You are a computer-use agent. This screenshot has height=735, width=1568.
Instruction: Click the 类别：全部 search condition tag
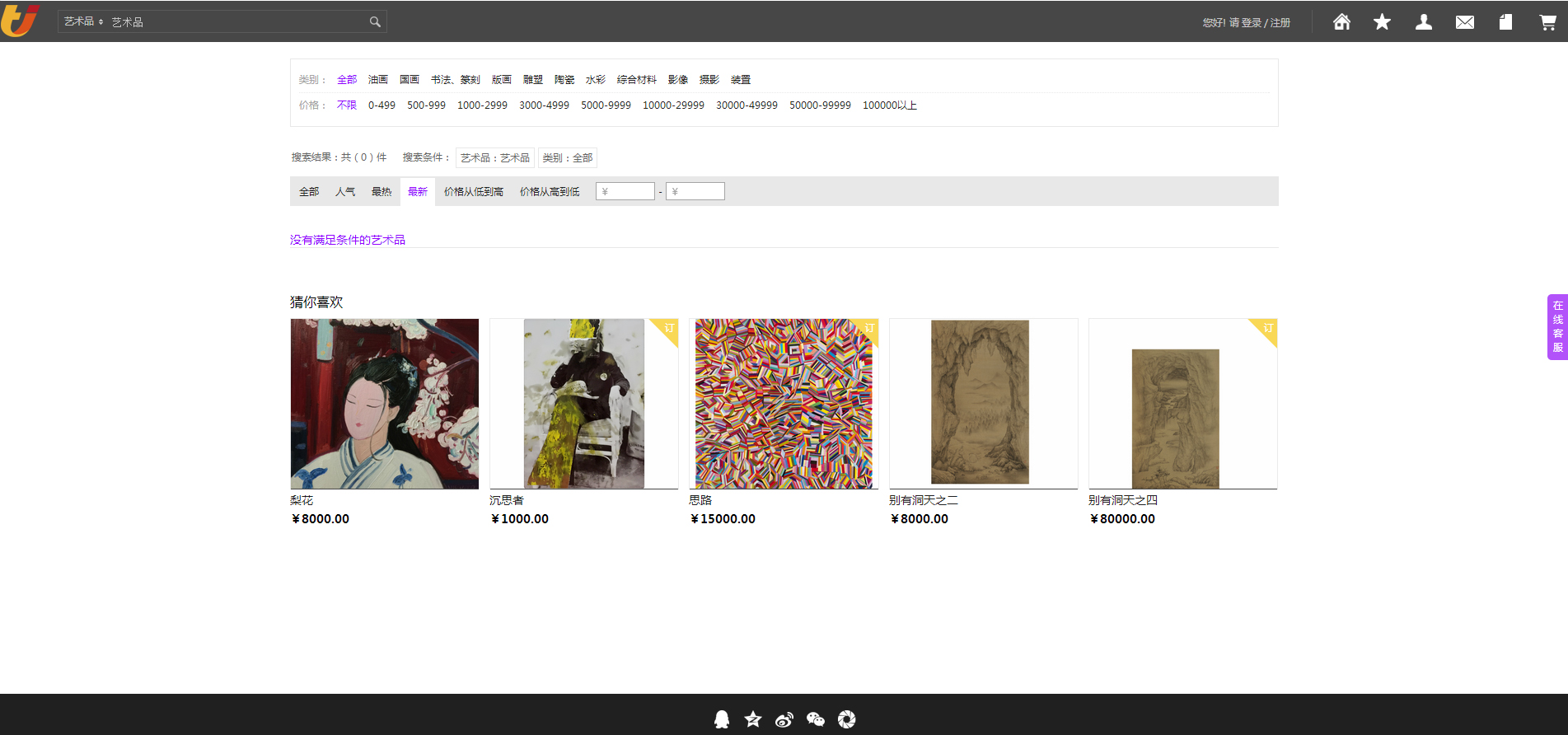click(x=568, y=157)
